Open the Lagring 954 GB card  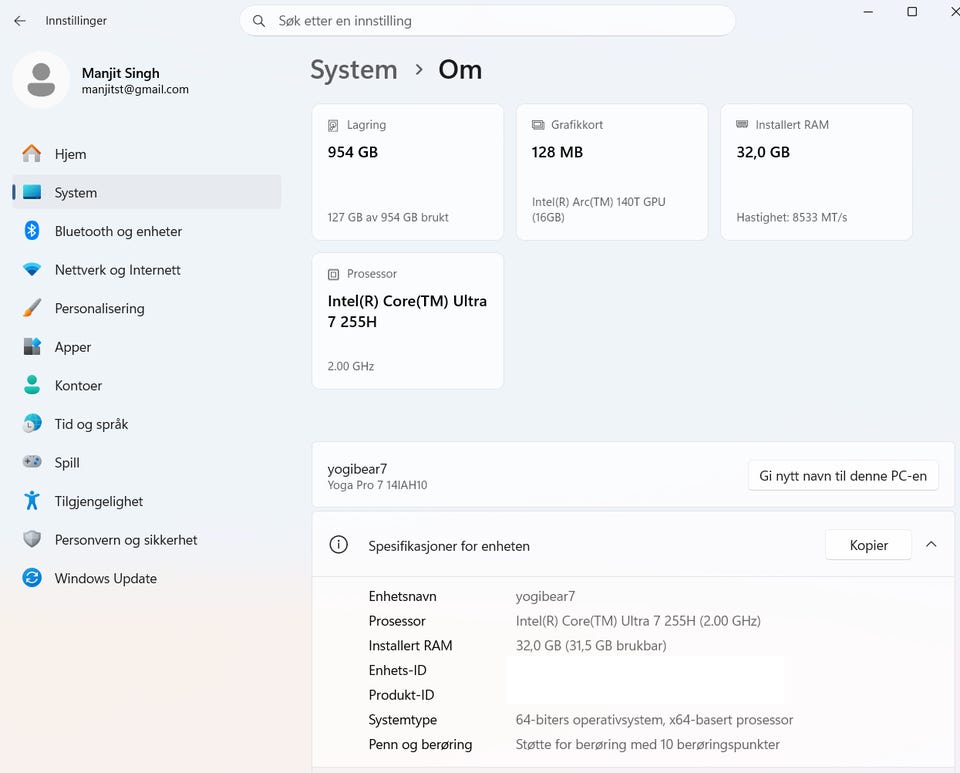coord(408,171)
